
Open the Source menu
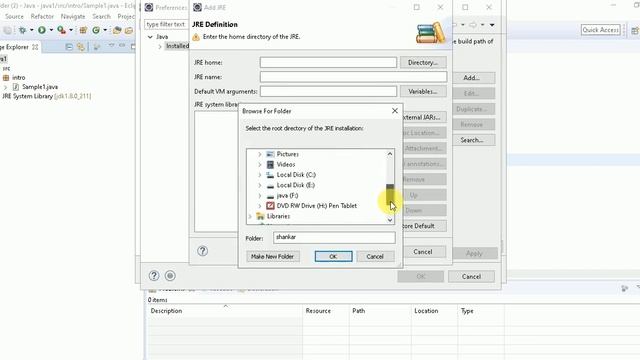14,16
